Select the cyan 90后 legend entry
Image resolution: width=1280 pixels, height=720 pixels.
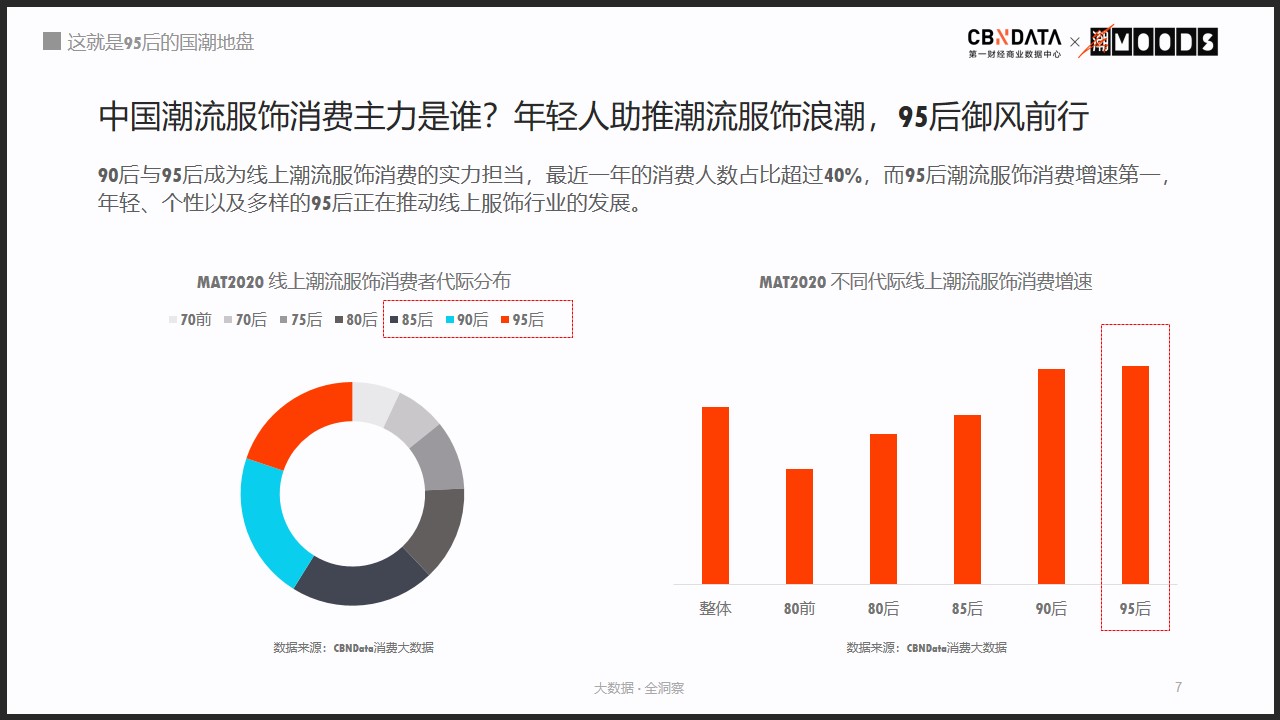[x=467, y=320]
